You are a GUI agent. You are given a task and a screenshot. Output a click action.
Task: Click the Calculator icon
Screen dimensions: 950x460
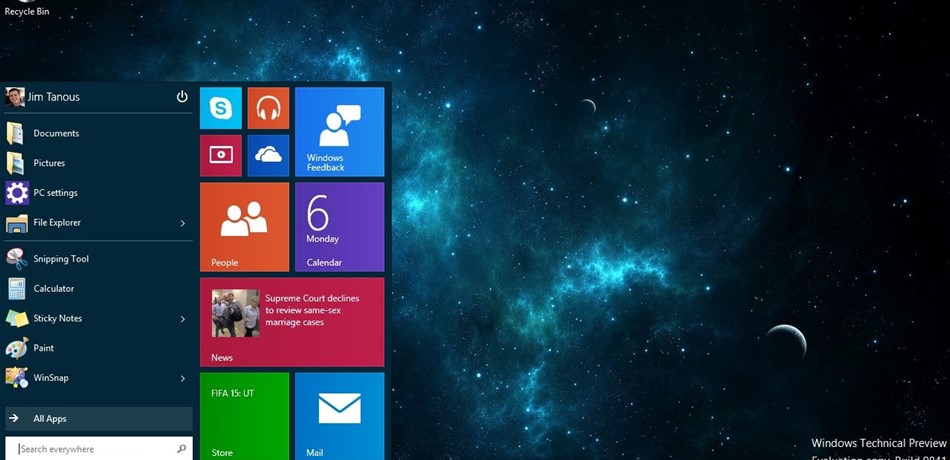(x=16, y=288)
